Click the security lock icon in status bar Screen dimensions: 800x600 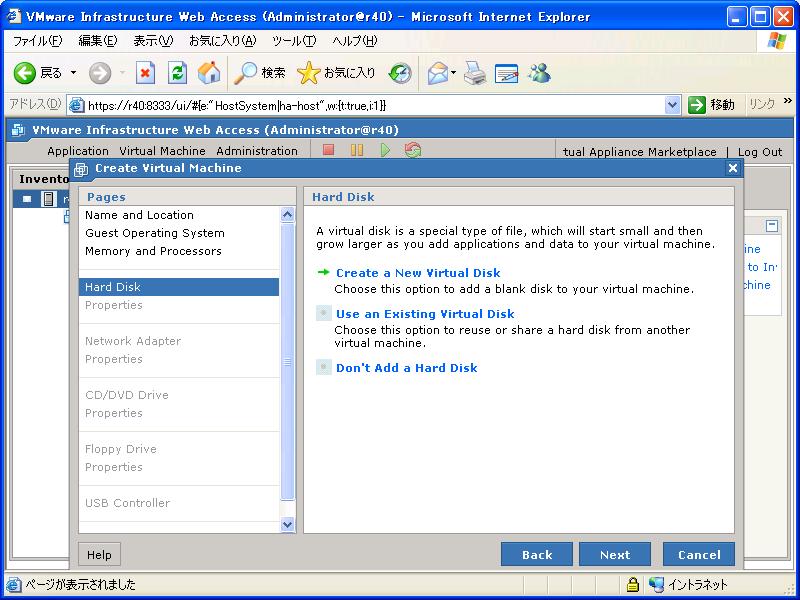(633, 584)
